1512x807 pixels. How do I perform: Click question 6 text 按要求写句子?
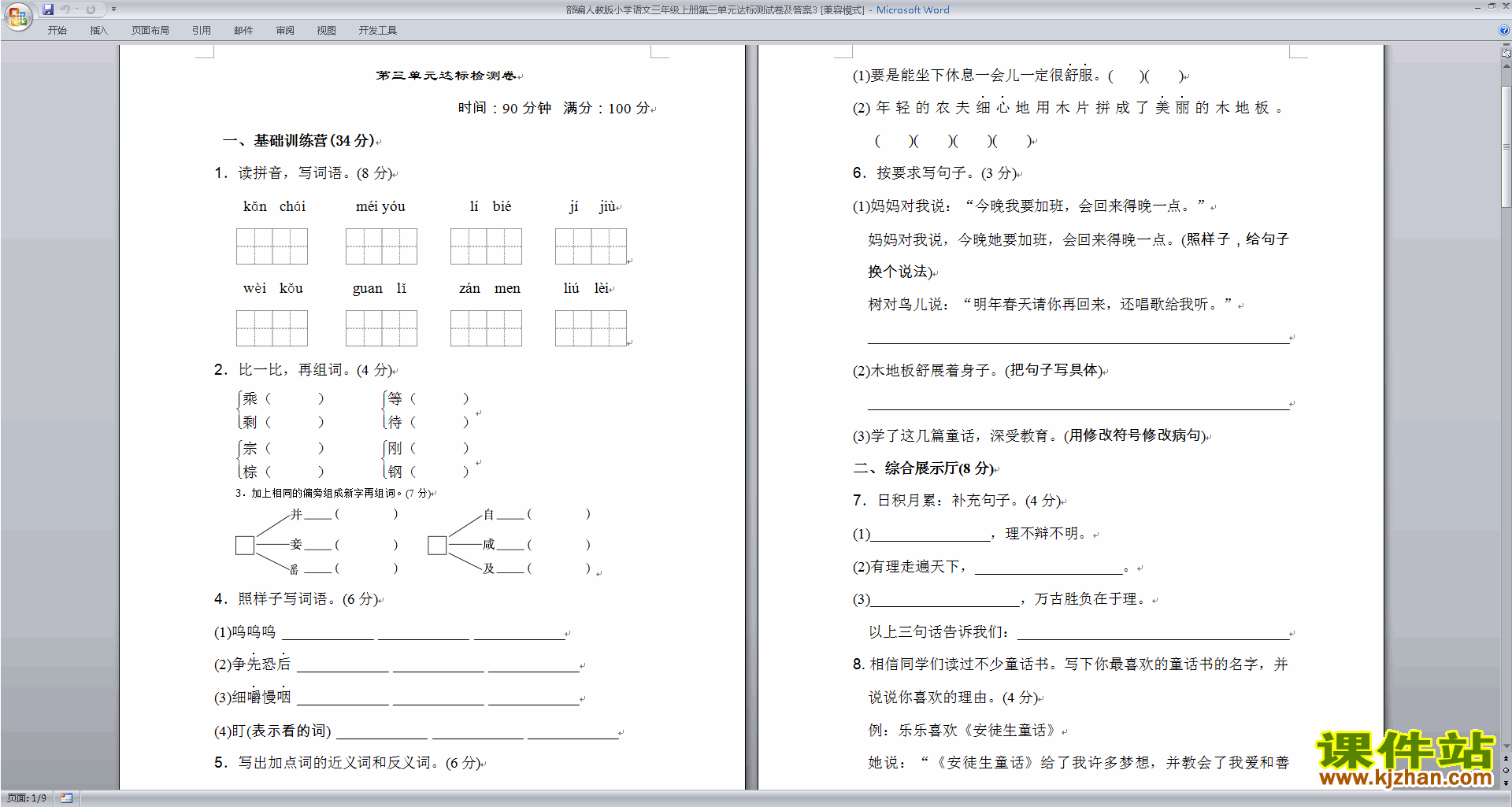coord(922,173)
